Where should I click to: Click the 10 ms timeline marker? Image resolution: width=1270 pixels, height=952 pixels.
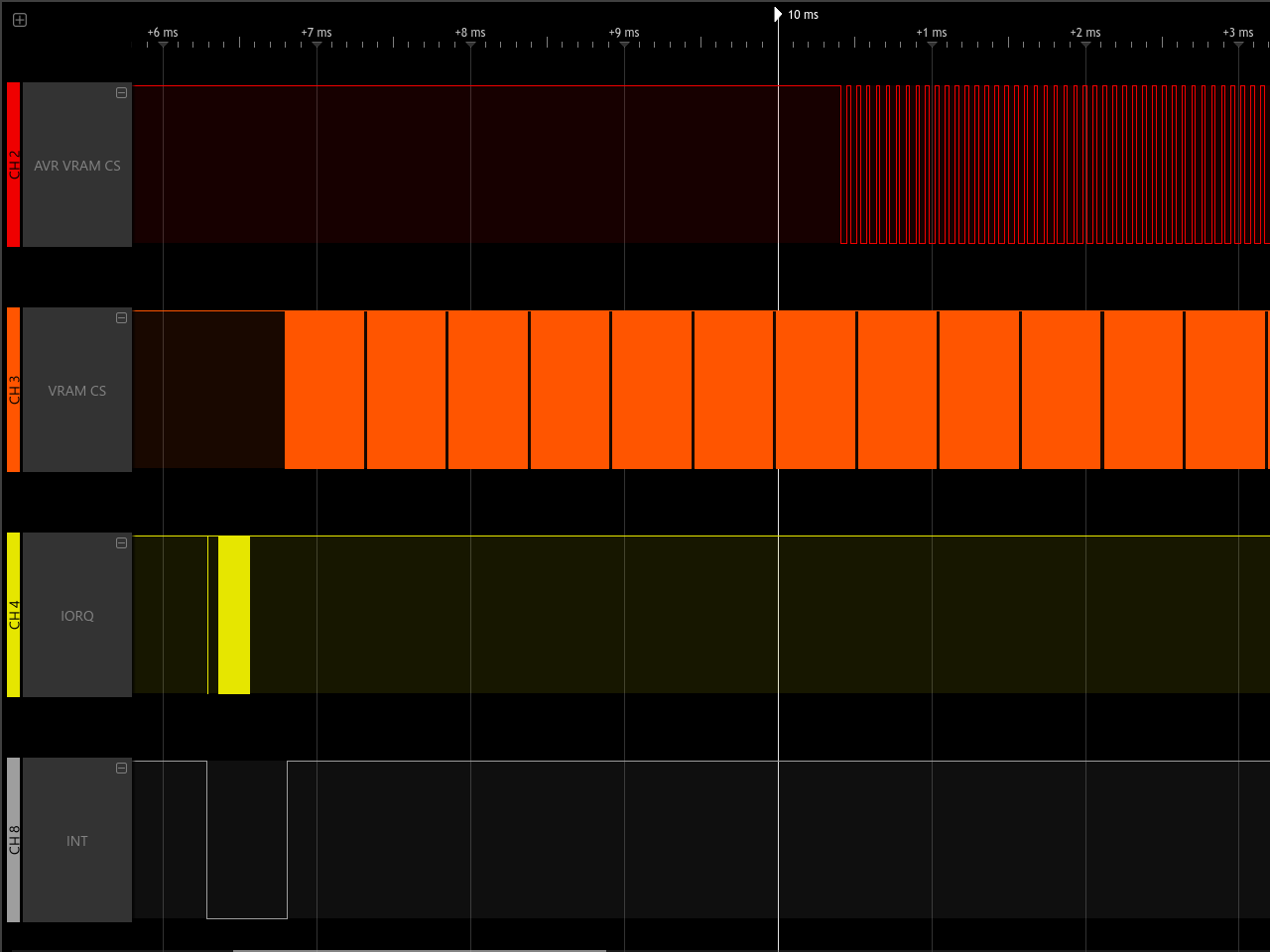[x=778, y=14]
